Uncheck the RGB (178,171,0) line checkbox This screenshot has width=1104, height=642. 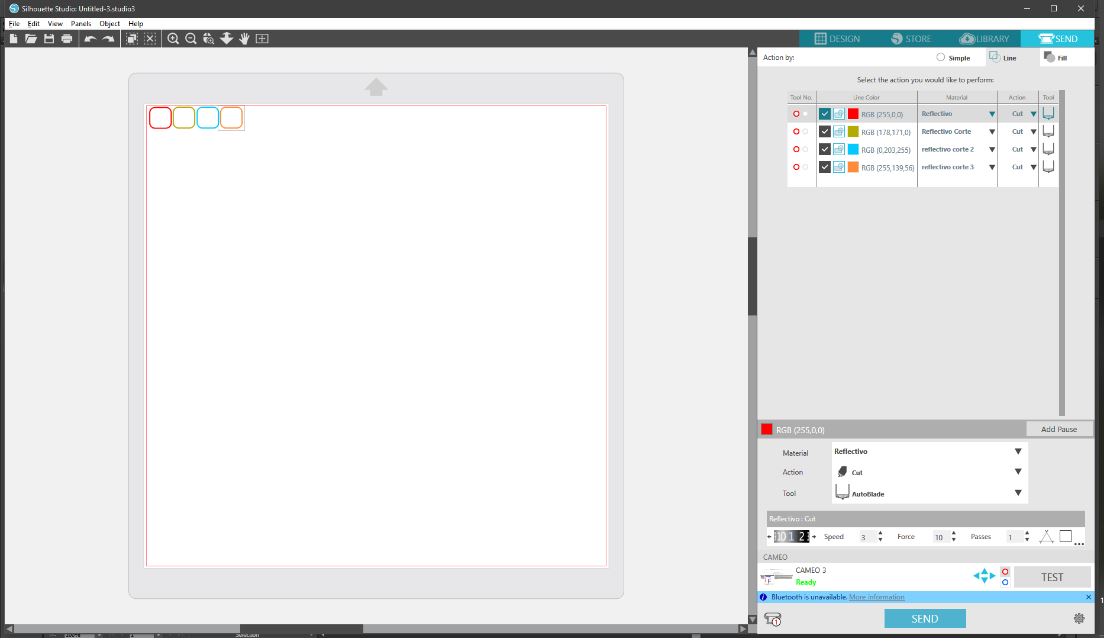pyautogui.click(x=824, y=131)
